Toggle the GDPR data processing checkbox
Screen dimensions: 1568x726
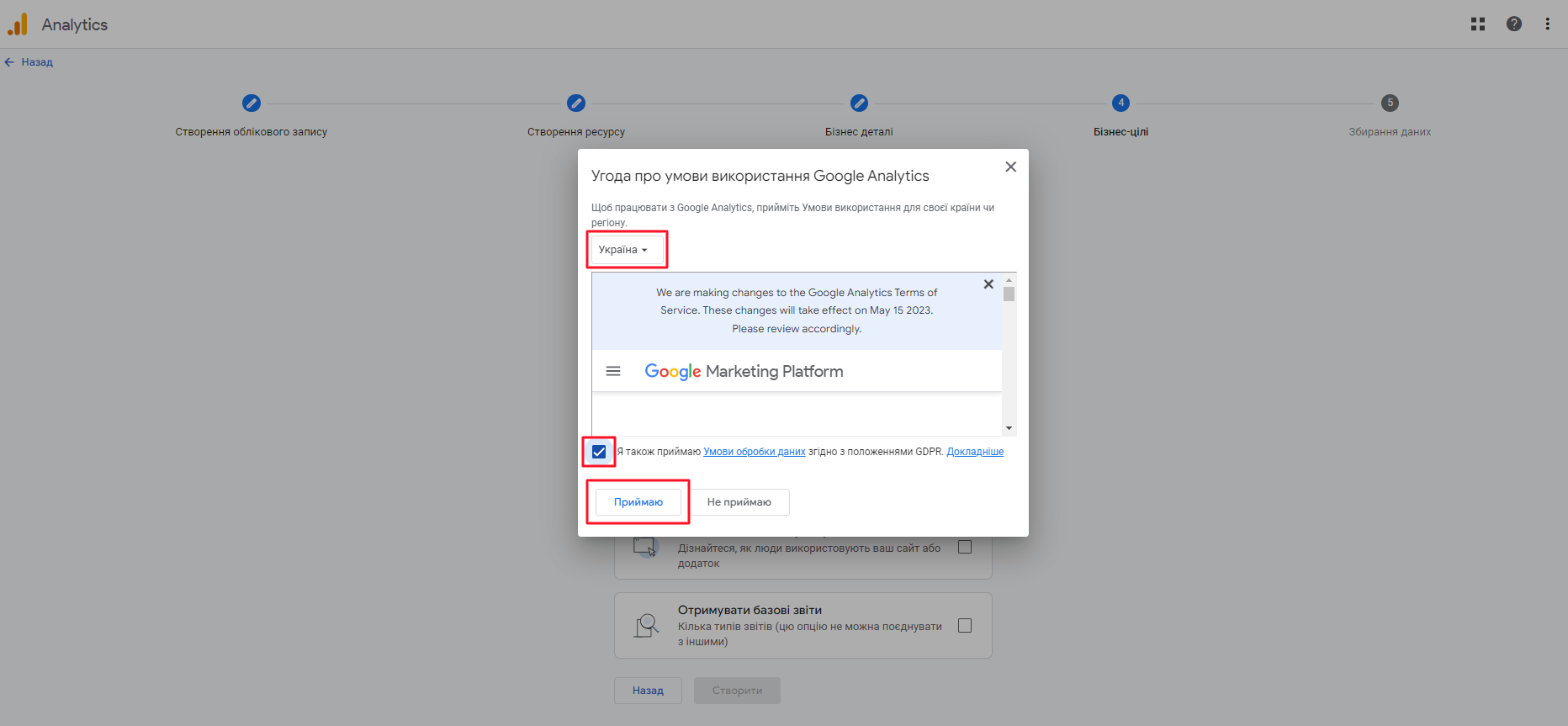pyautogui.click(x=599, y=452)
